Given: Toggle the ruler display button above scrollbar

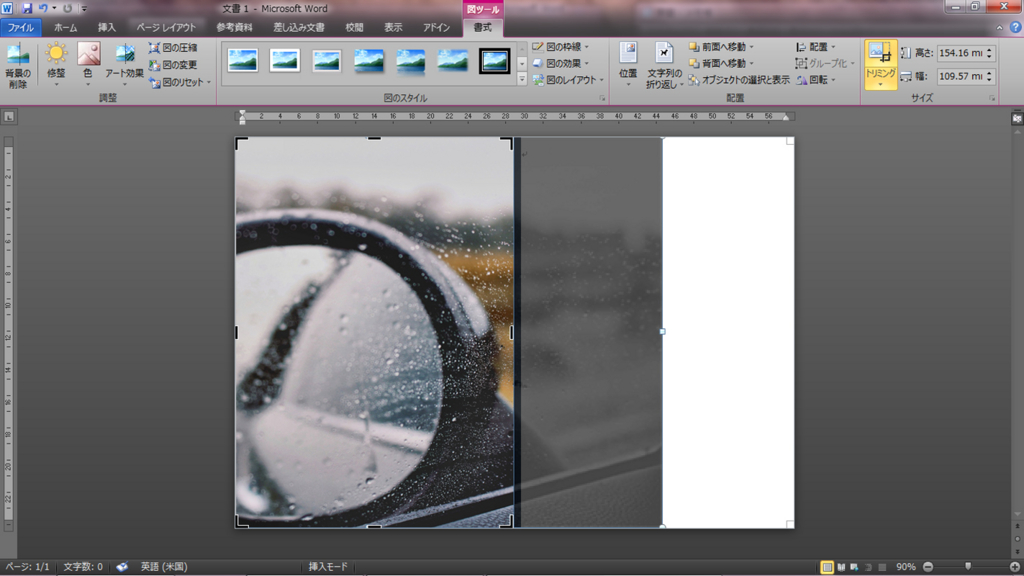Looking at the screenshot, I should (1017, 118).
